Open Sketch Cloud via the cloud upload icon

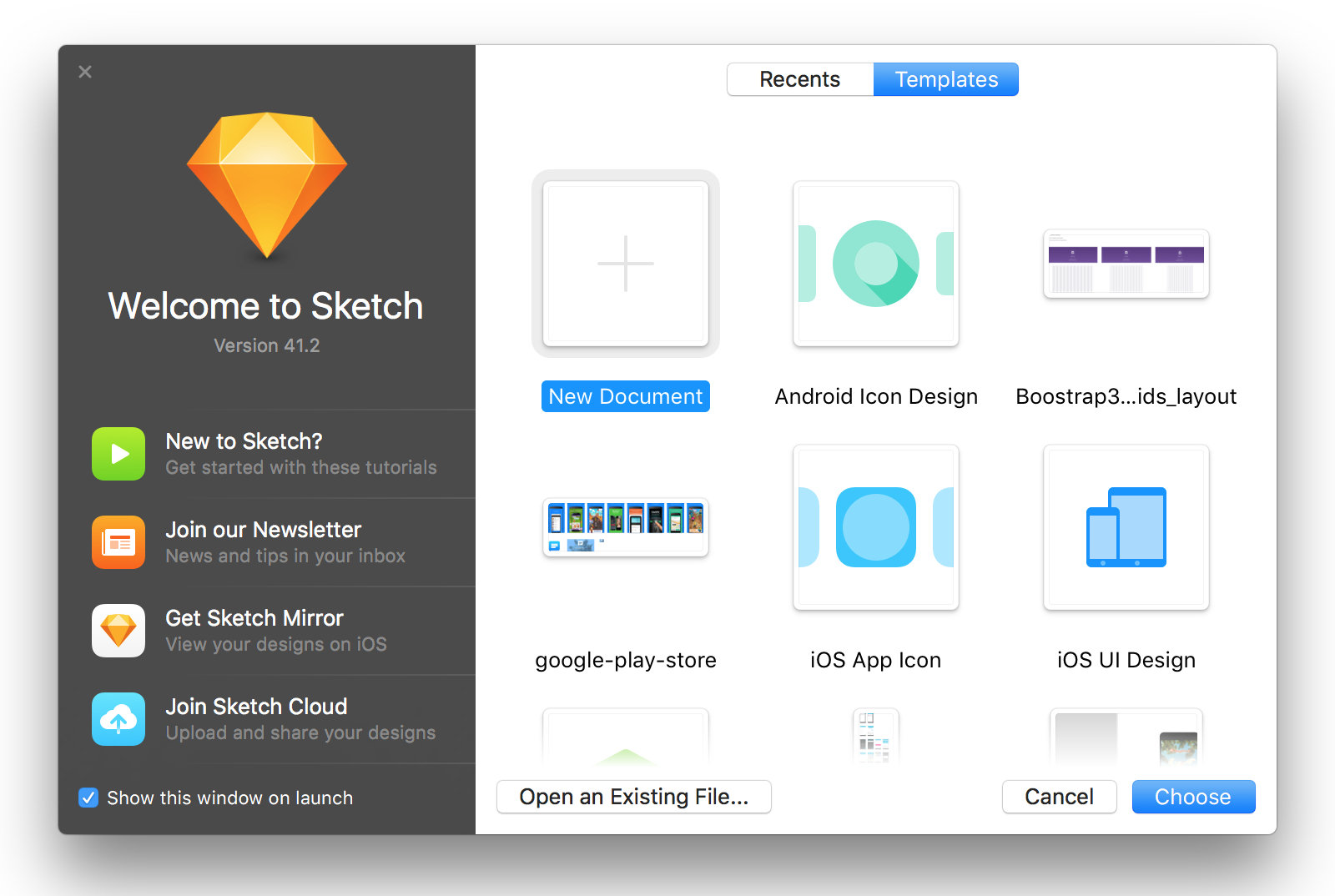pyautogui.click(x=118, y=719)
